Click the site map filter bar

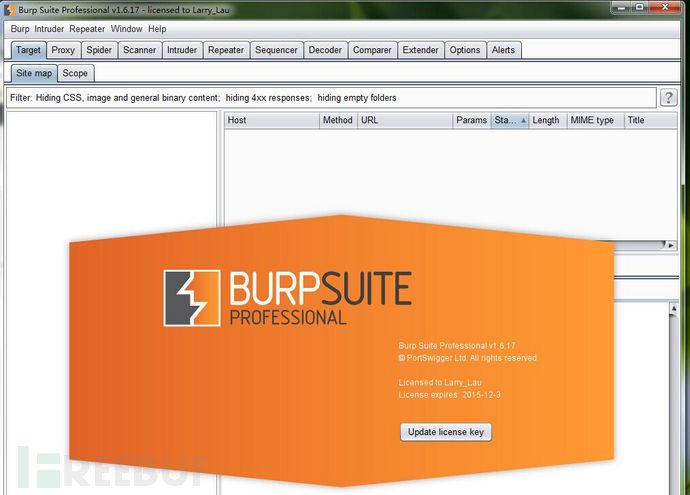[x=331, y=98]
